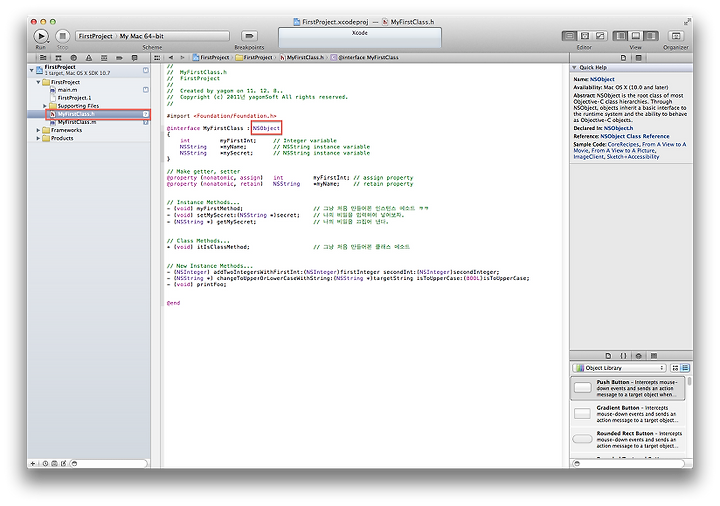
Task: Show the Media library
Action: click(x=654, y=356)
